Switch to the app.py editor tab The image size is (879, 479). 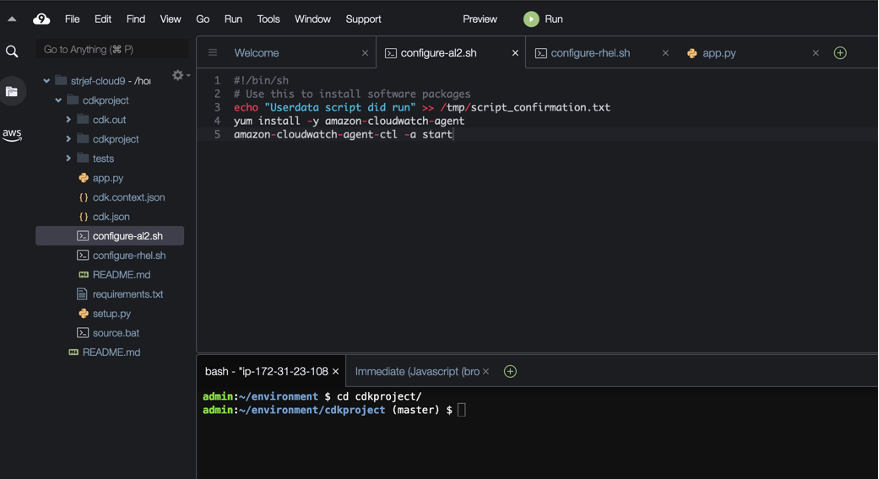tap(719, 53)
